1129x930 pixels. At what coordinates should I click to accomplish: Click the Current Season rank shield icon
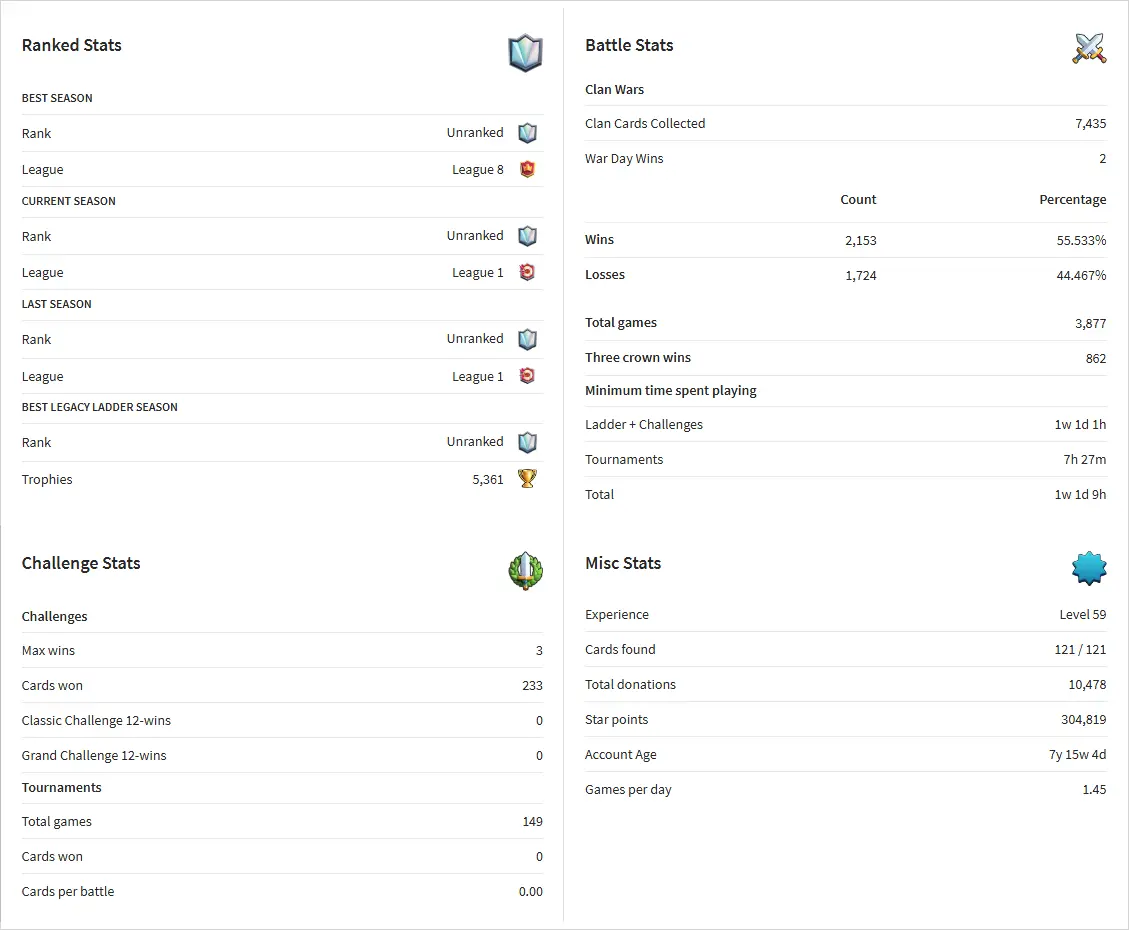[527, 236]
